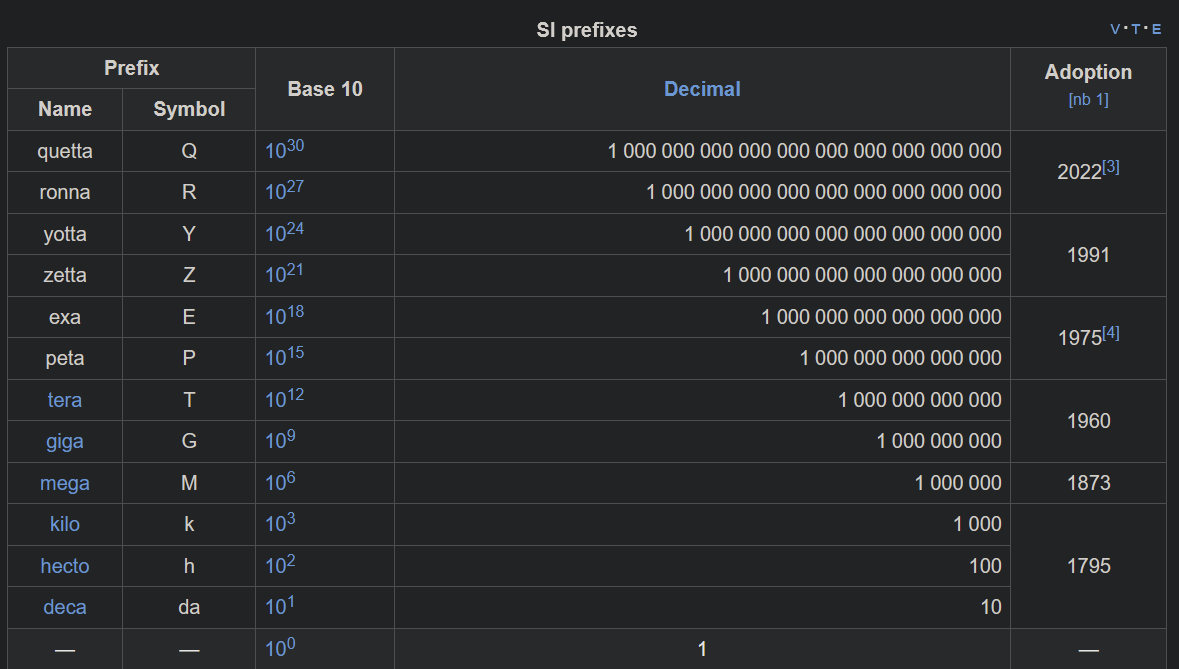Viewport: 1179px width, 669px height.
Task: Click the decimal value '1 000 000 000'
Action: click(x=939, y=441)
